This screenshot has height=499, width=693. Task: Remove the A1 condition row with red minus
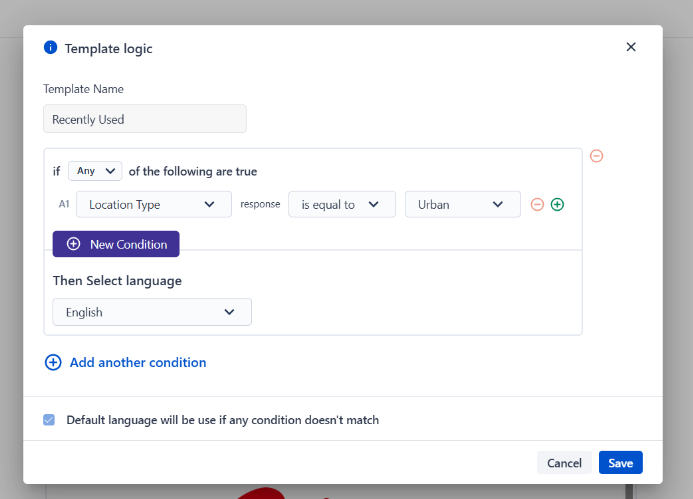pyautogui.click(x=537, y=204)
